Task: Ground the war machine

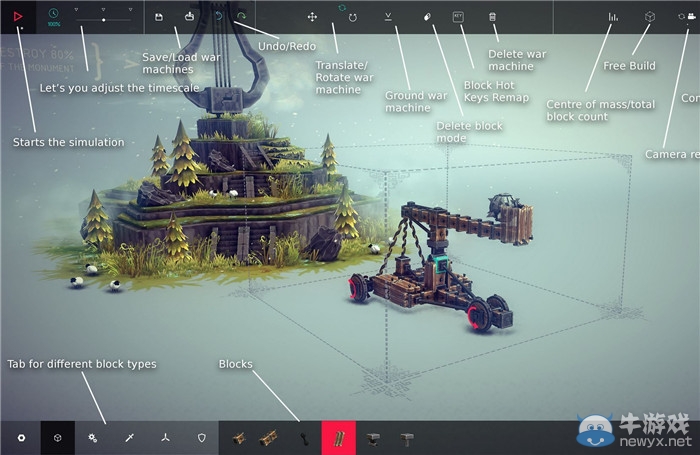Action: tap(388, 17)
